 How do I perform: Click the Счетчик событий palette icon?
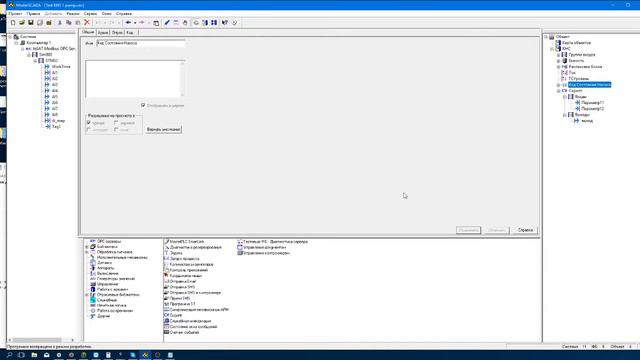[166, 332]
